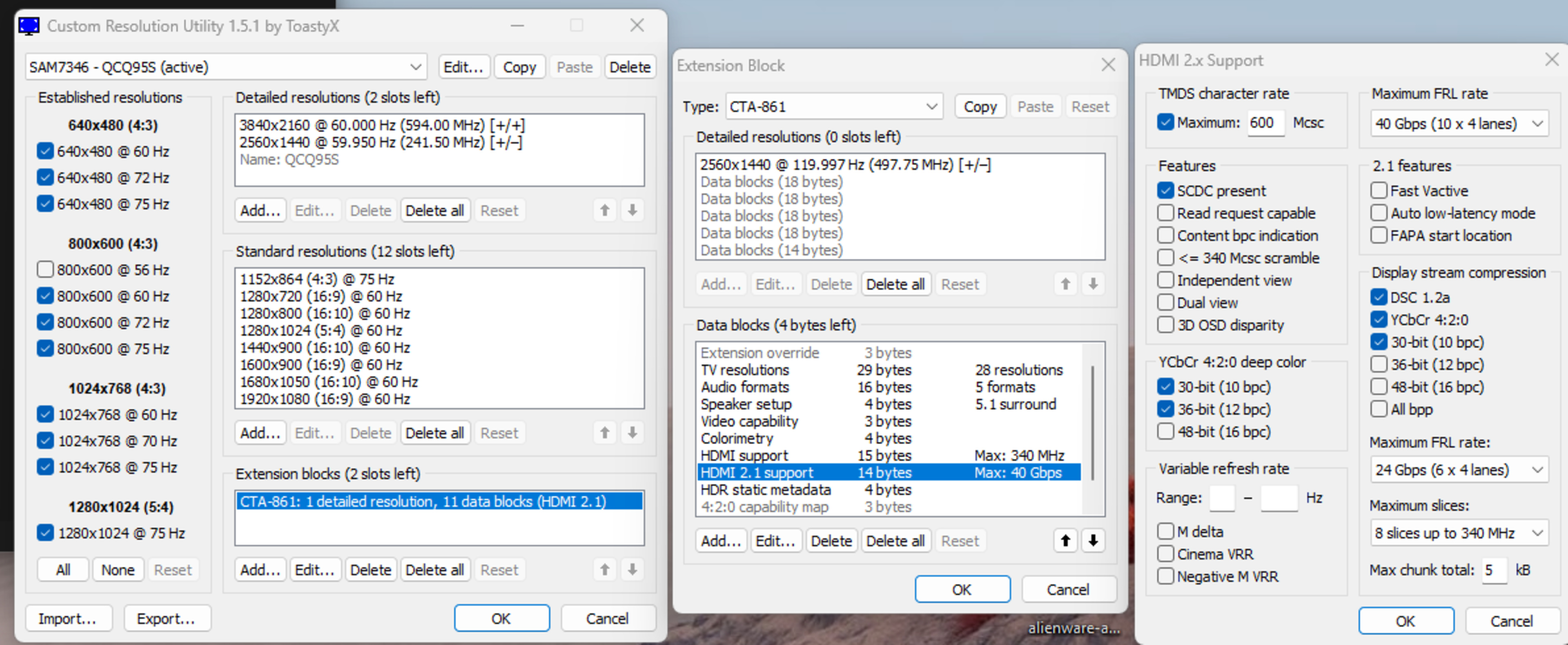
Task: Click up arrow in Detailed resolutions section
Action: pos(604,211)
